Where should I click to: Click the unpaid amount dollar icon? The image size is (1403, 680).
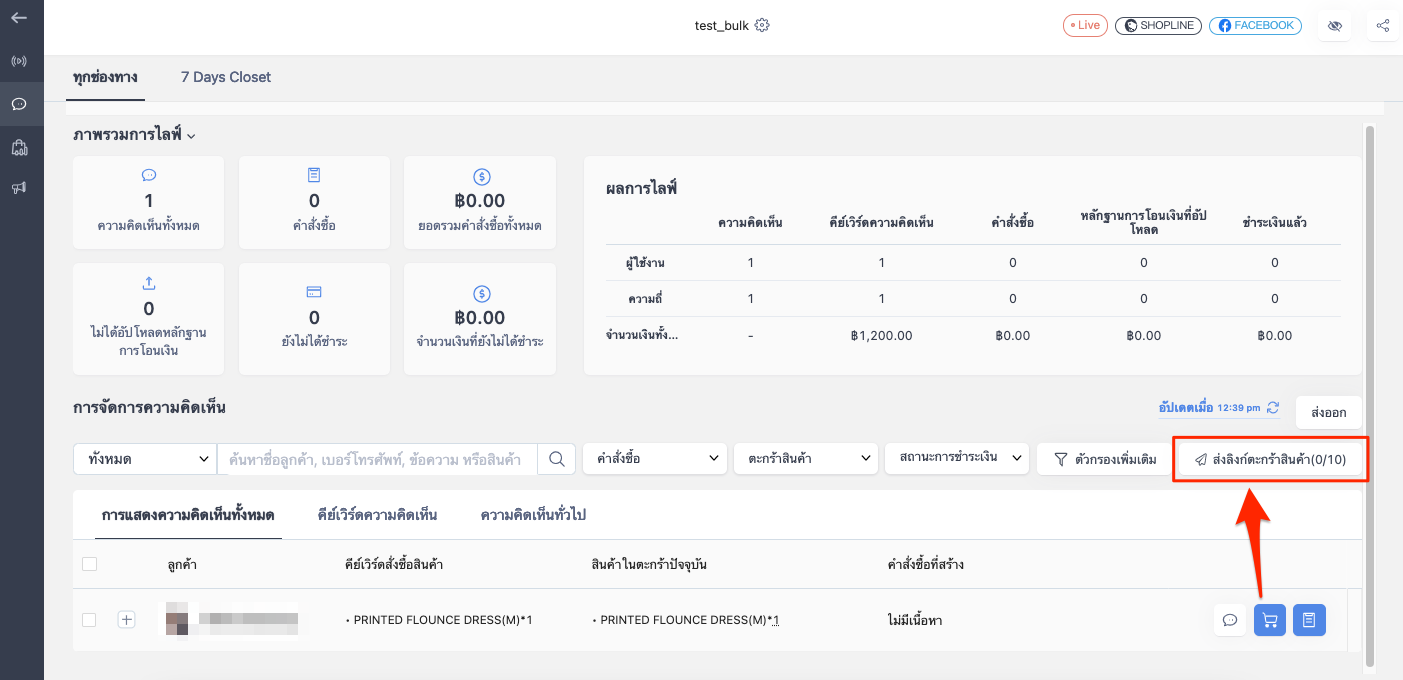(480, 293)
